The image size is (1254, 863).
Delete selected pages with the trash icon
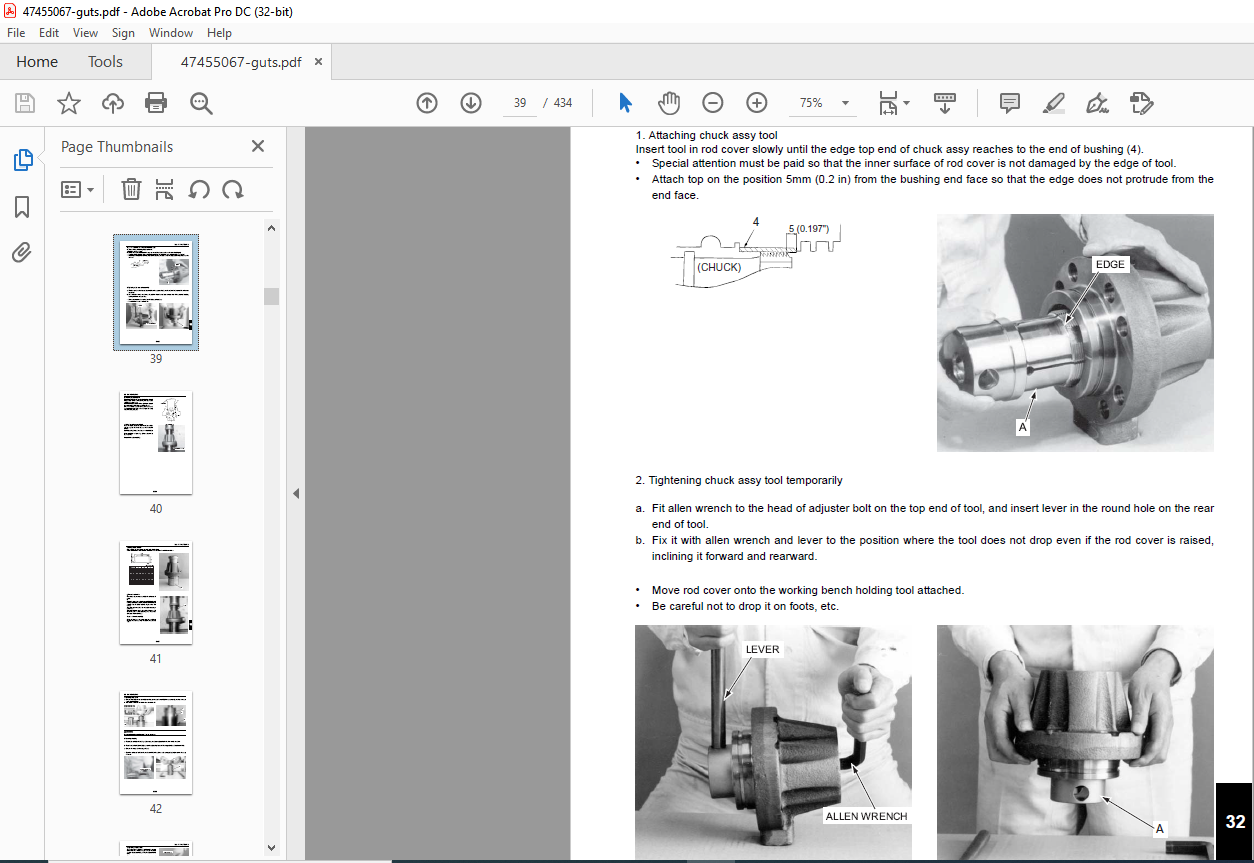(131, 189)
